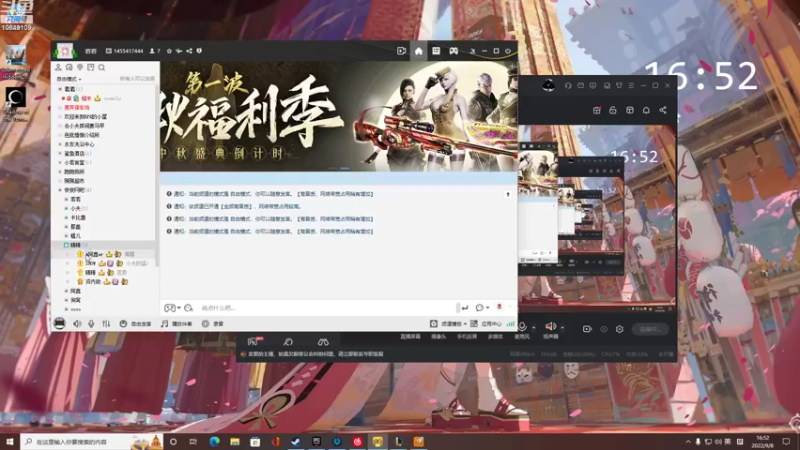Image resolution: width=800 pixels, height=450 pixels.
Task: Open the 频道模板 dropdown
Action: tap(448, 323)
